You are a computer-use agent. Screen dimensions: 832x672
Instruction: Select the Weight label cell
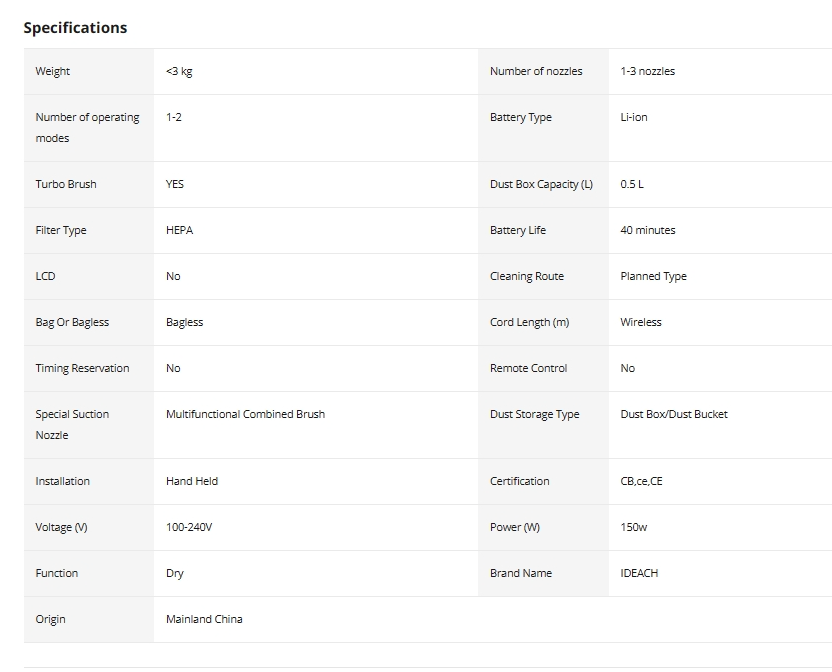click(89, 71)
